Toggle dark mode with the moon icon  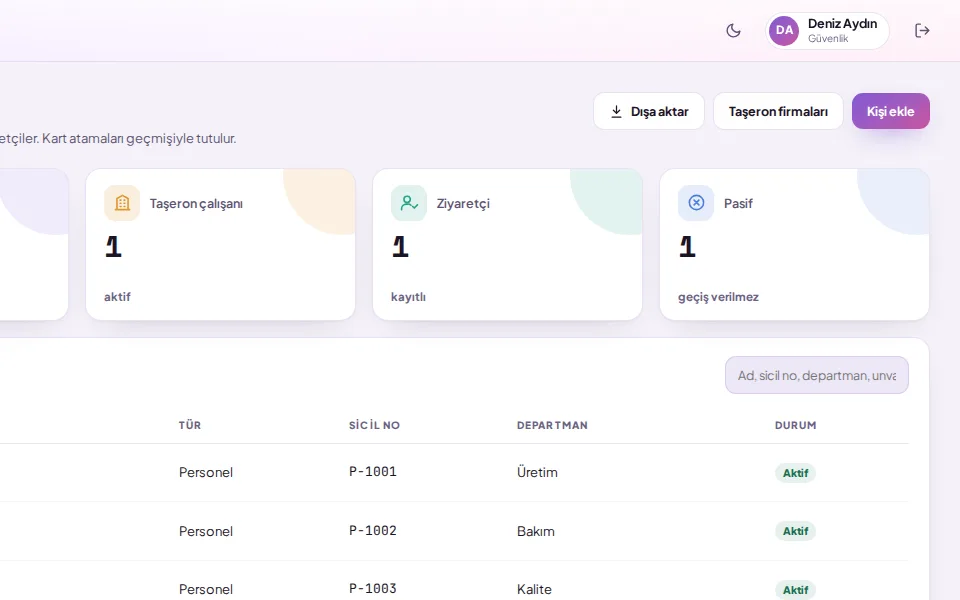[733, 31]
